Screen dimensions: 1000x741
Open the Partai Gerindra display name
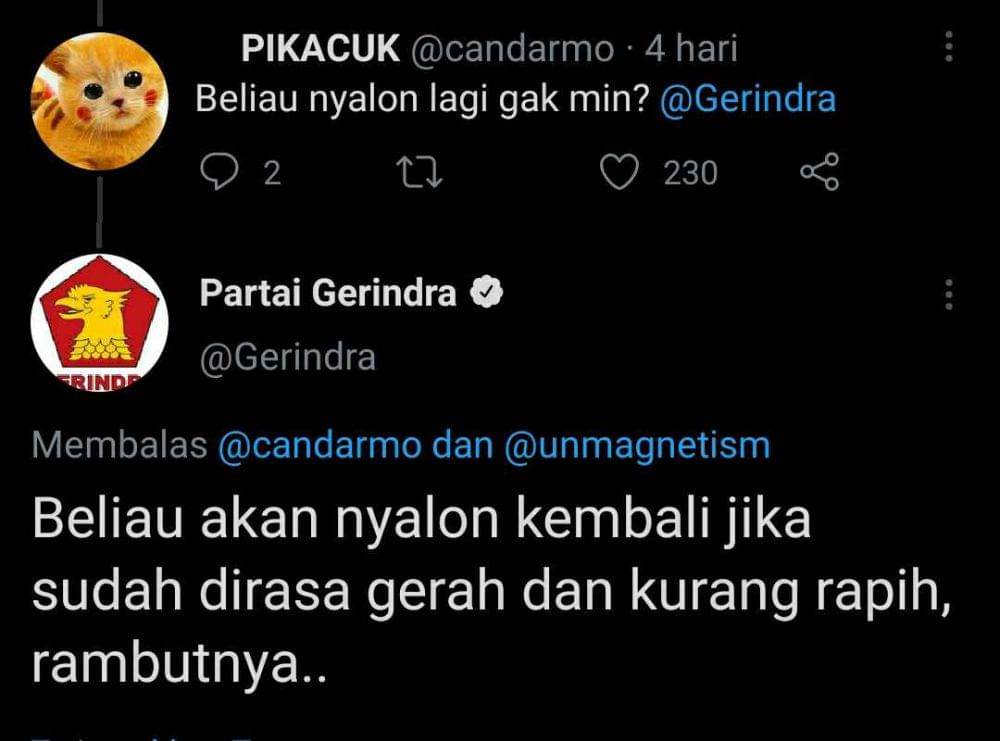point(328,293)
